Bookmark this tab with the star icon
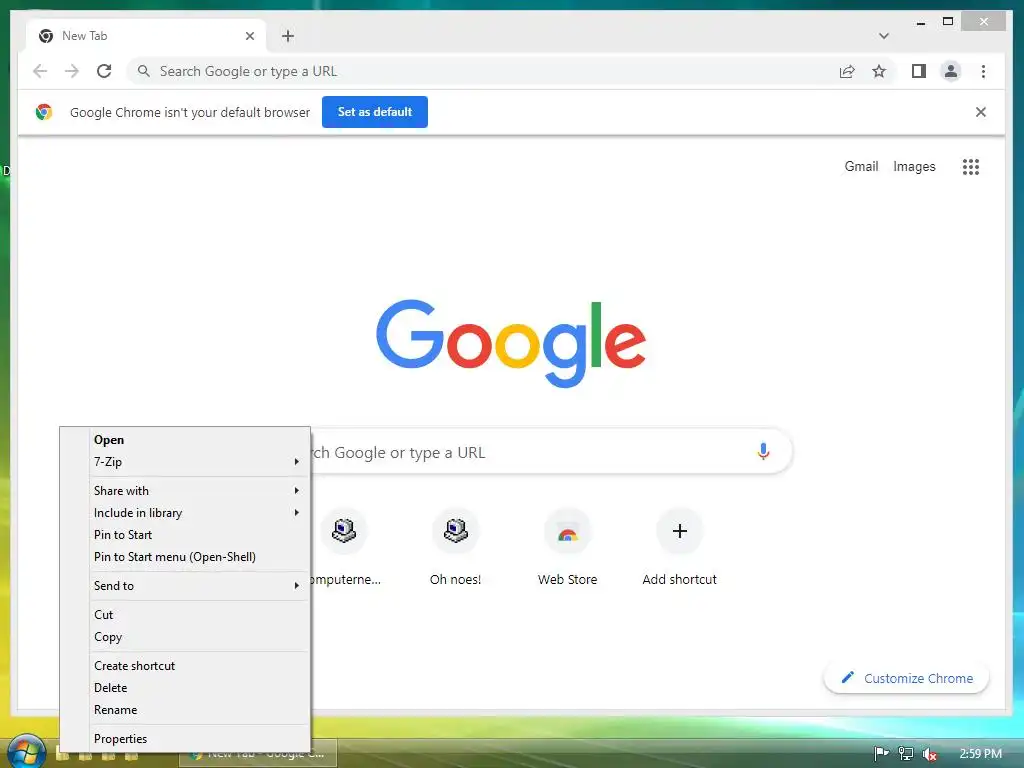The image size is (1024, 768). point(879,71)
